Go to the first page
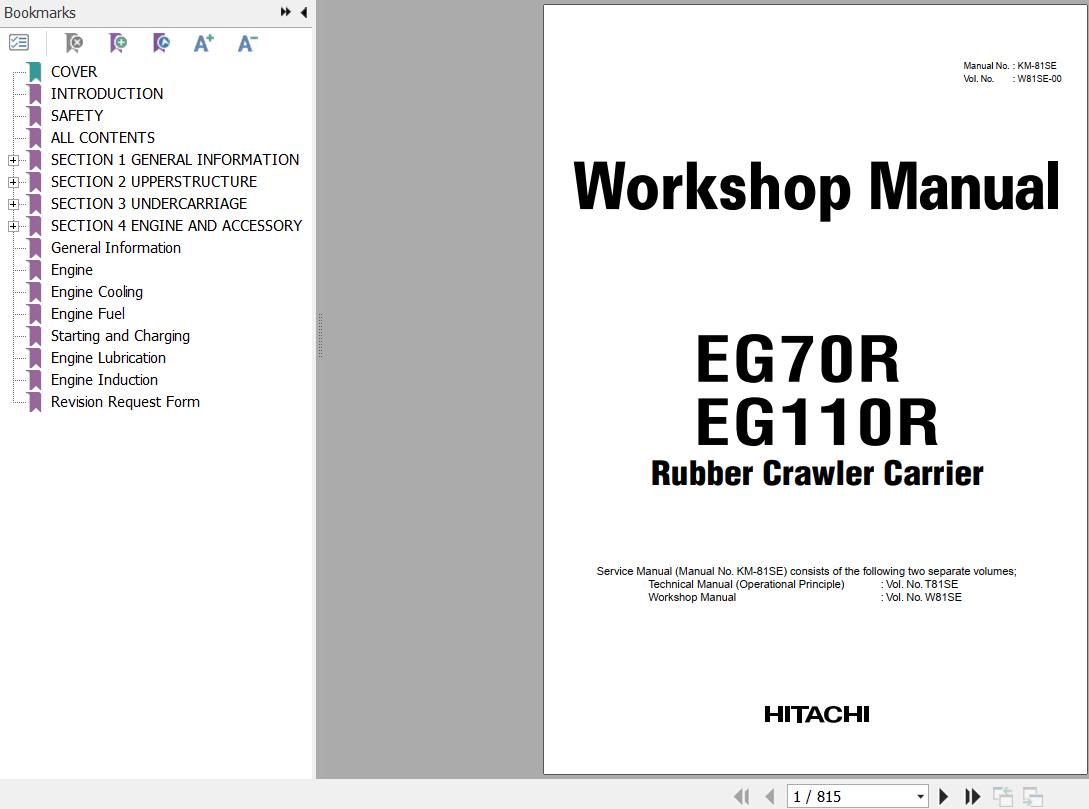1089x809 pixels. (x=742, y=797)
